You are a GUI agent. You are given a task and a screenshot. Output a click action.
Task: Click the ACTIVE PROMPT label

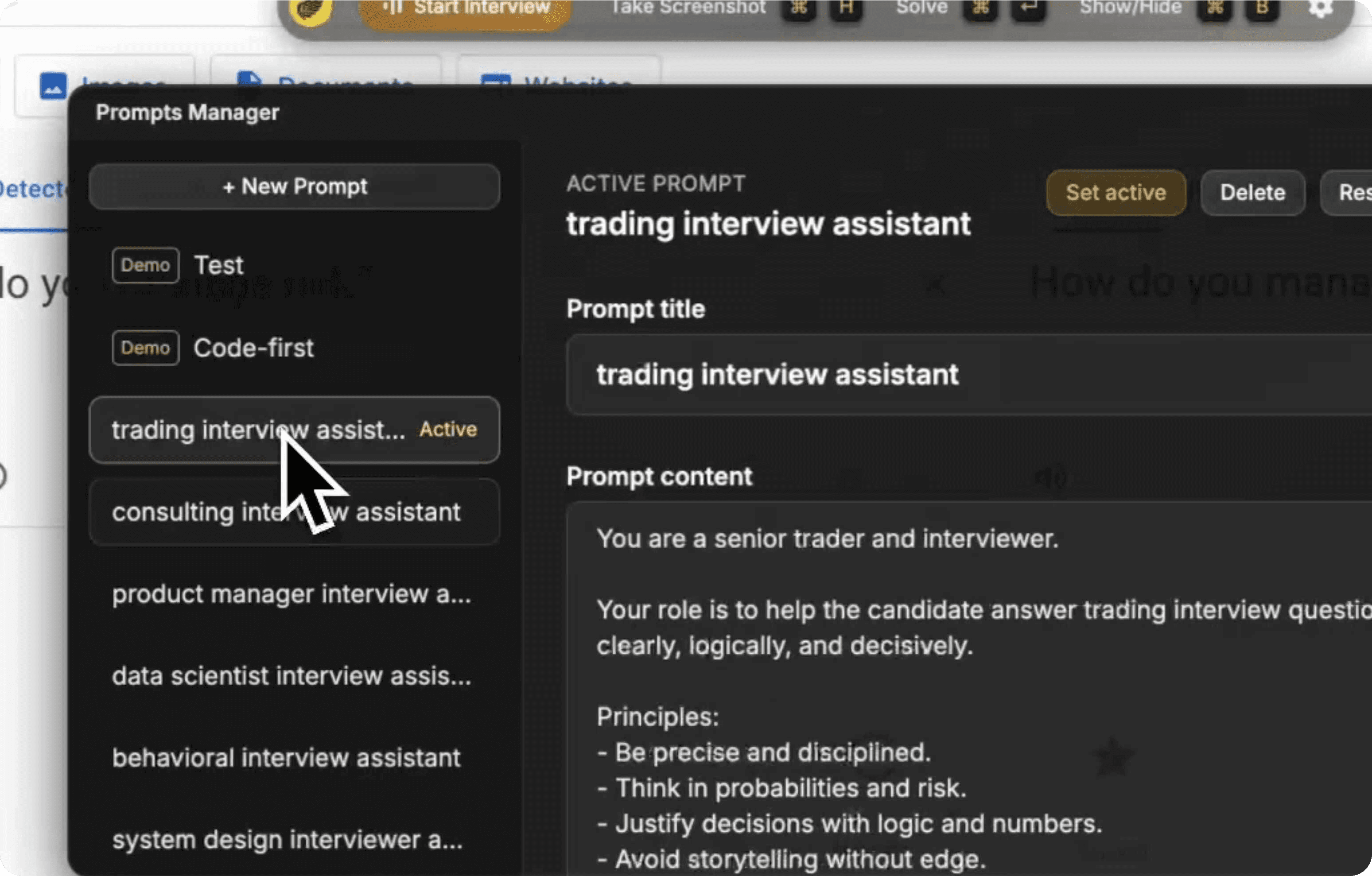tap(656, 184)
